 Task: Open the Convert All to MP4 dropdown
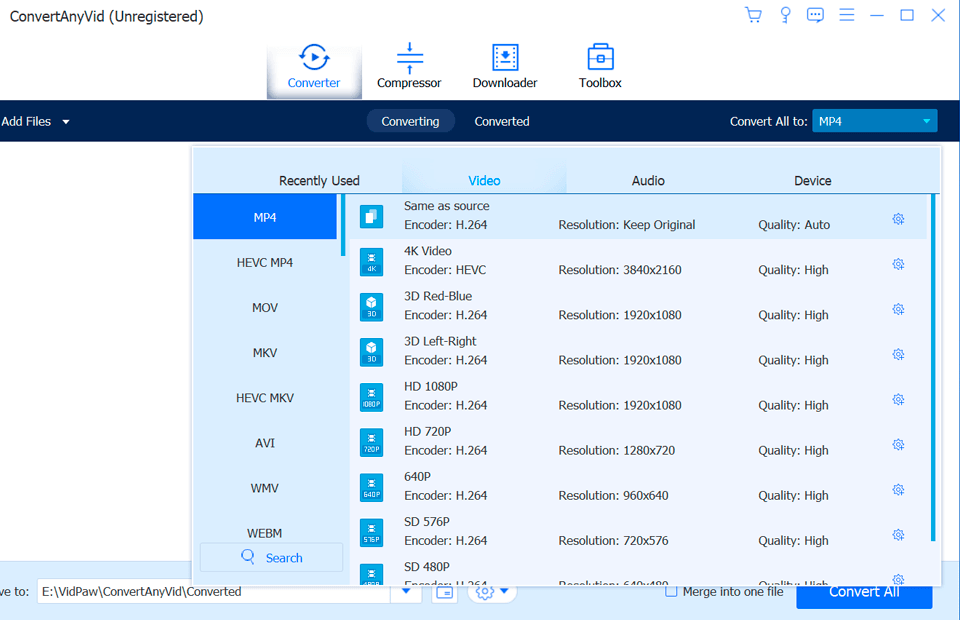(x=874, y=120)
